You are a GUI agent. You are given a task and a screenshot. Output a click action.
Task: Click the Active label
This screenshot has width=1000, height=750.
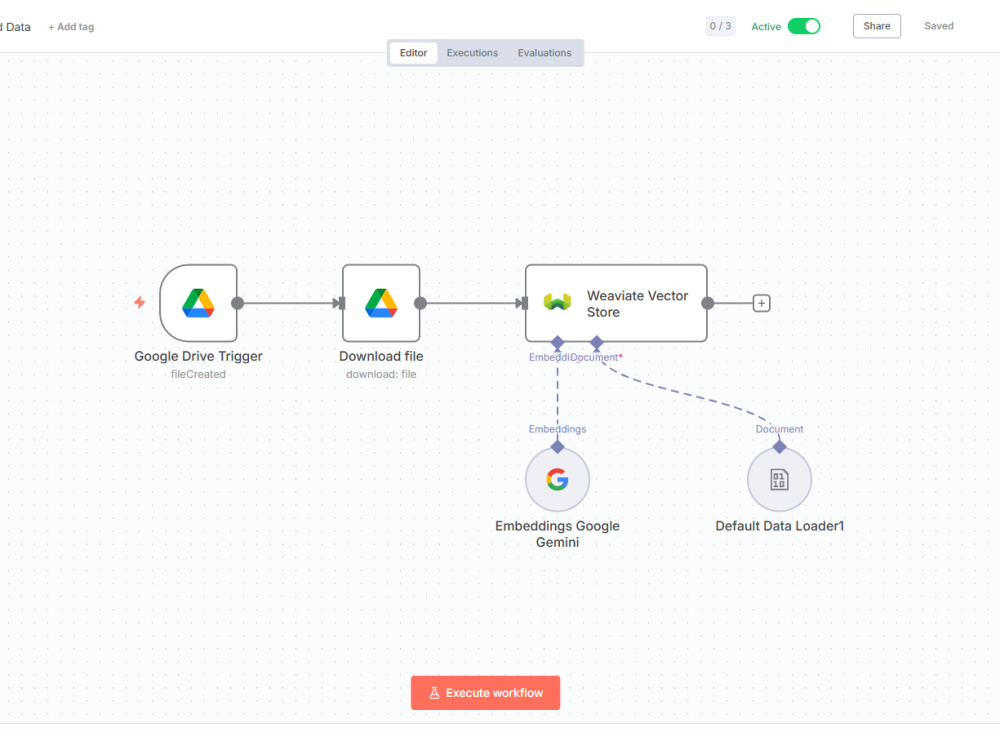[x=766, y=27]
